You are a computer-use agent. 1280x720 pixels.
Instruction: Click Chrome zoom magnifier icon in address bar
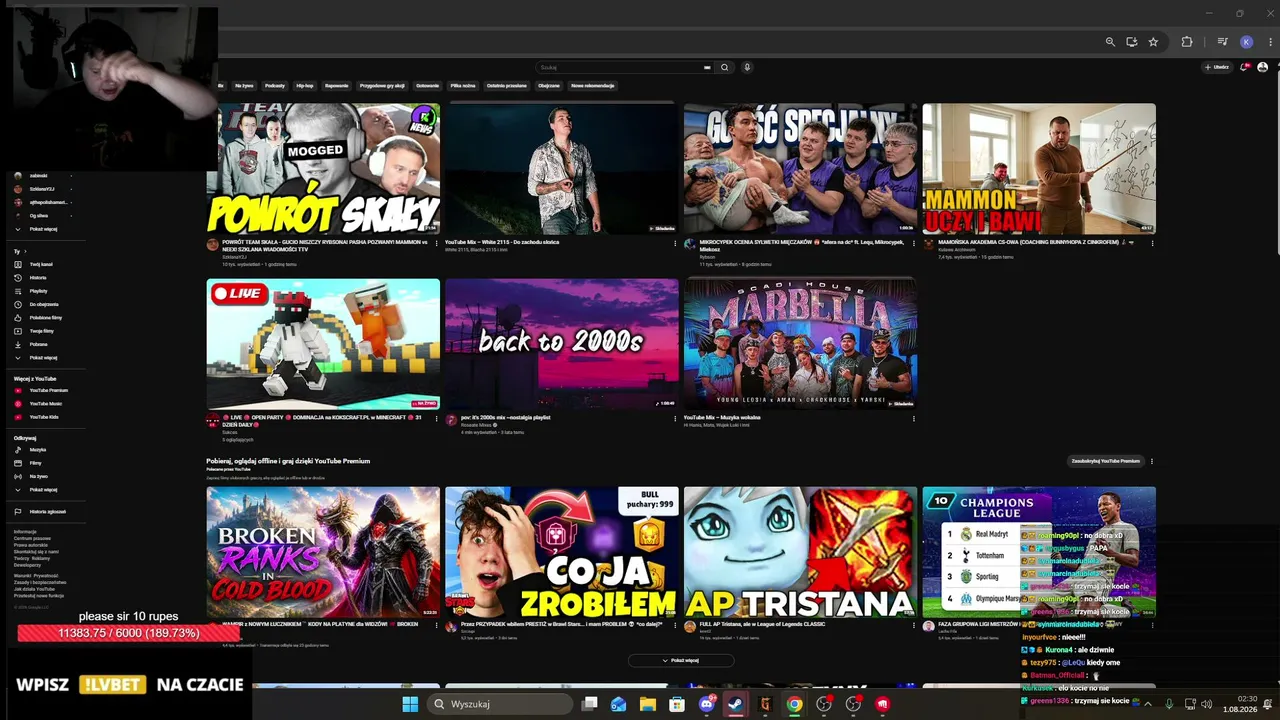(1110, 42)
